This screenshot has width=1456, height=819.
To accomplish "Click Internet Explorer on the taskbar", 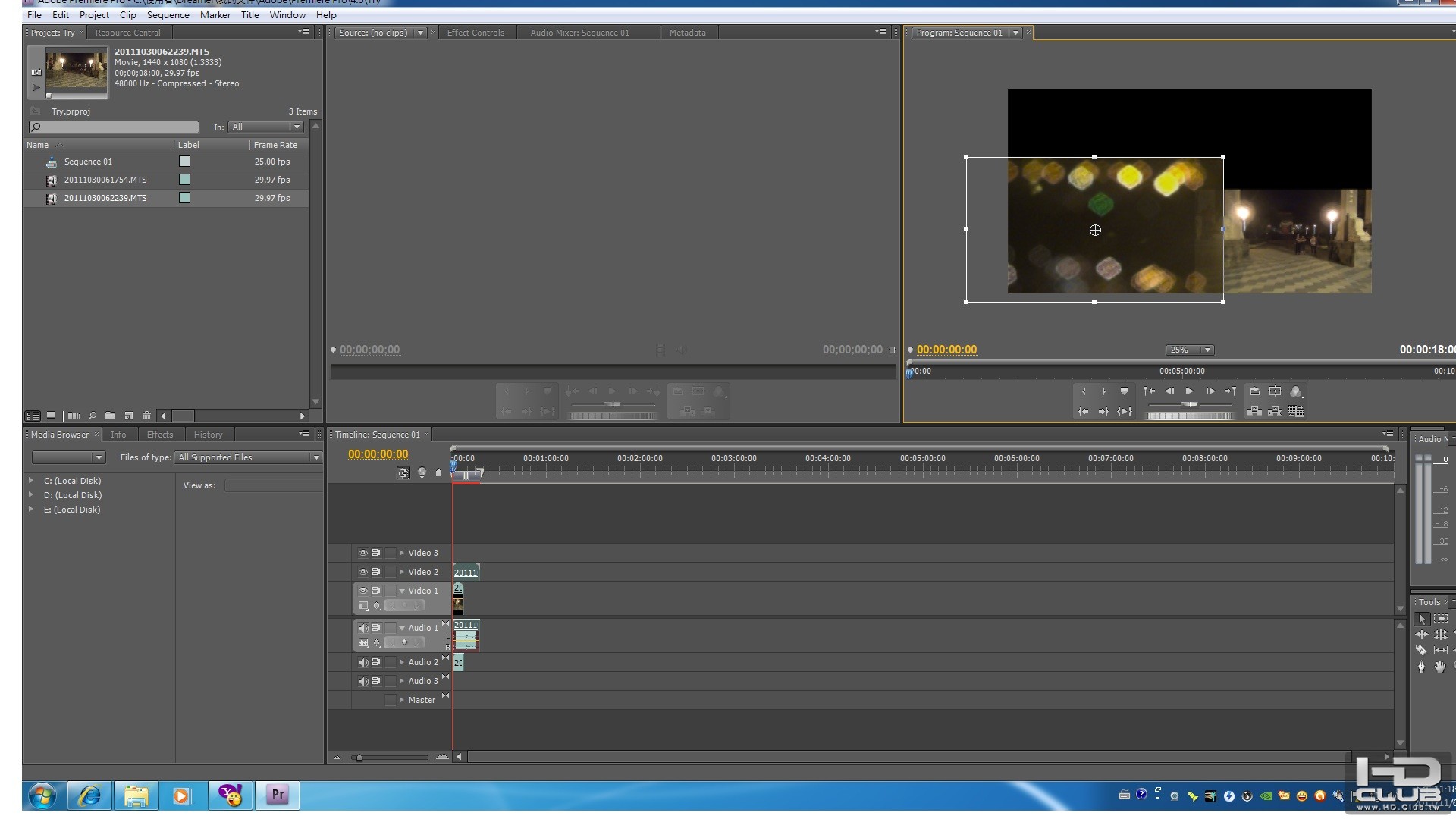I will tap(89, 795).
